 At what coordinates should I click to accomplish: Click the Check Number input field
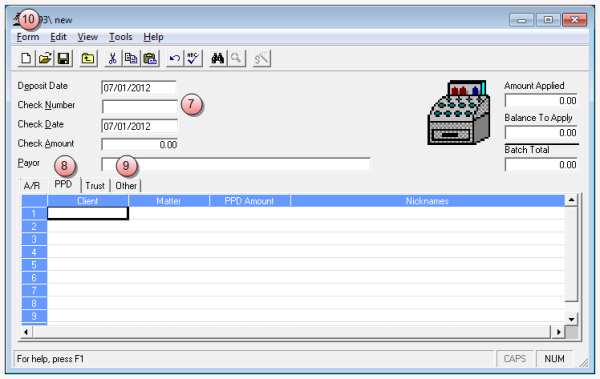(x=140, y=106)
